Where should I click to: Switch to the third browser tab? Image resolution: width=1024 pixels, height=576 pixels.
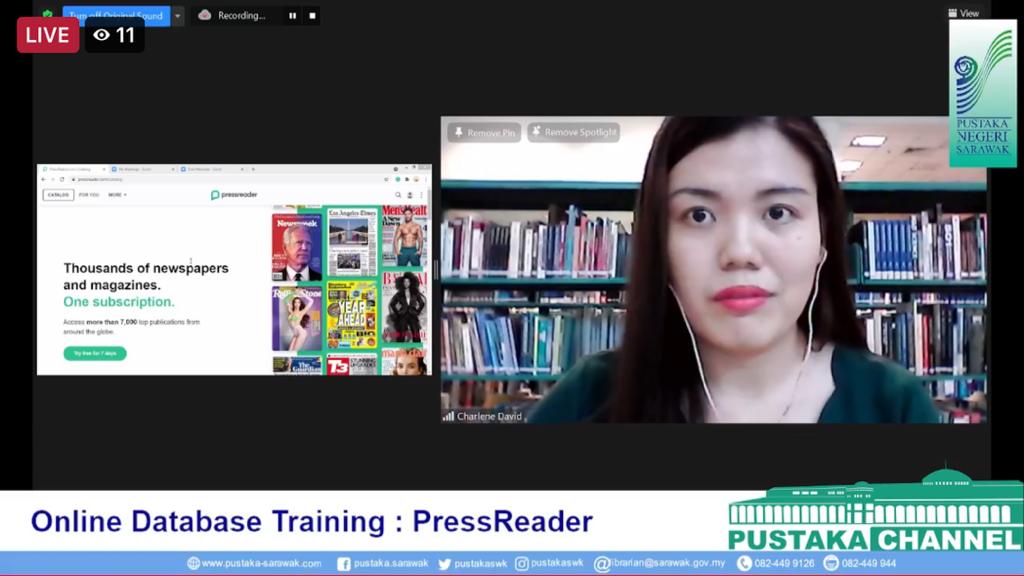click(x=212, y=169)
